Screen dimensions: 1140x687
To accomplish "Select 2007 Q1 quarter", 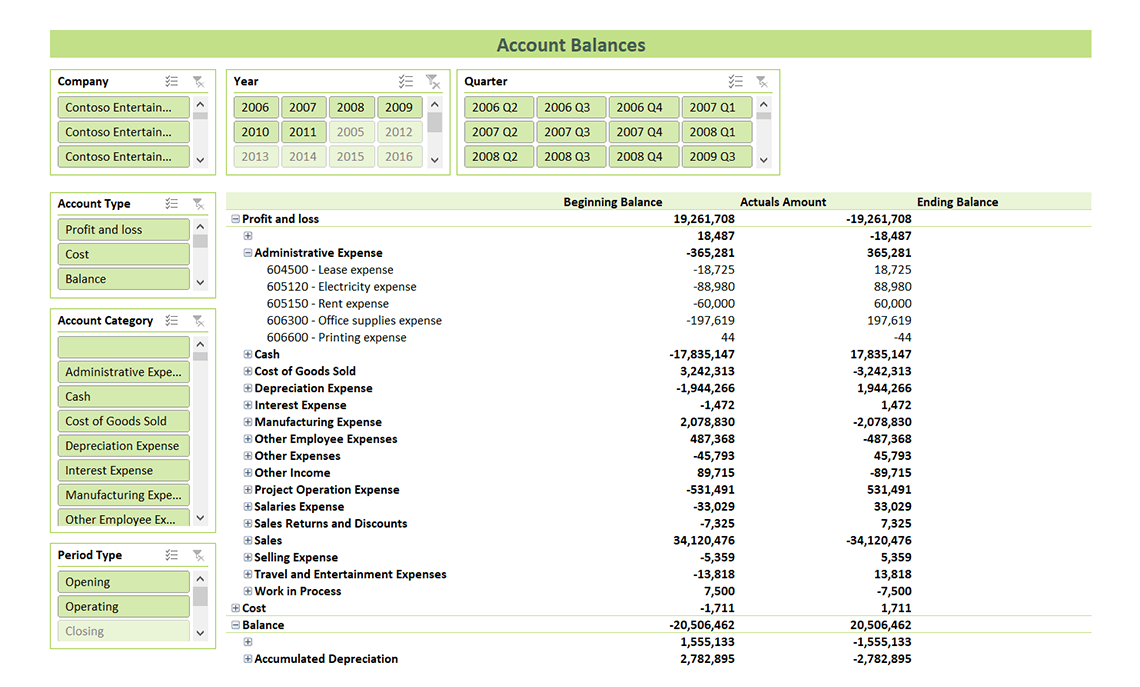I will point(716,107).
